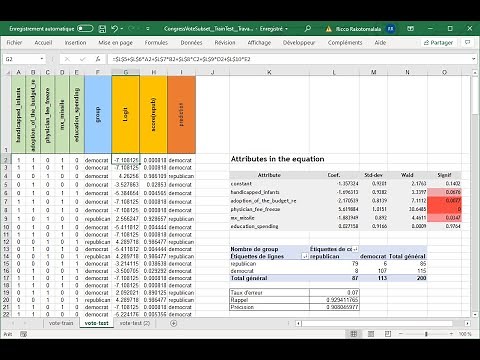This screenshot has height=360, width=480.
Task: Switch to the Développeur ribbon tab
Action: pyautogui.click(x=299, y=43)
